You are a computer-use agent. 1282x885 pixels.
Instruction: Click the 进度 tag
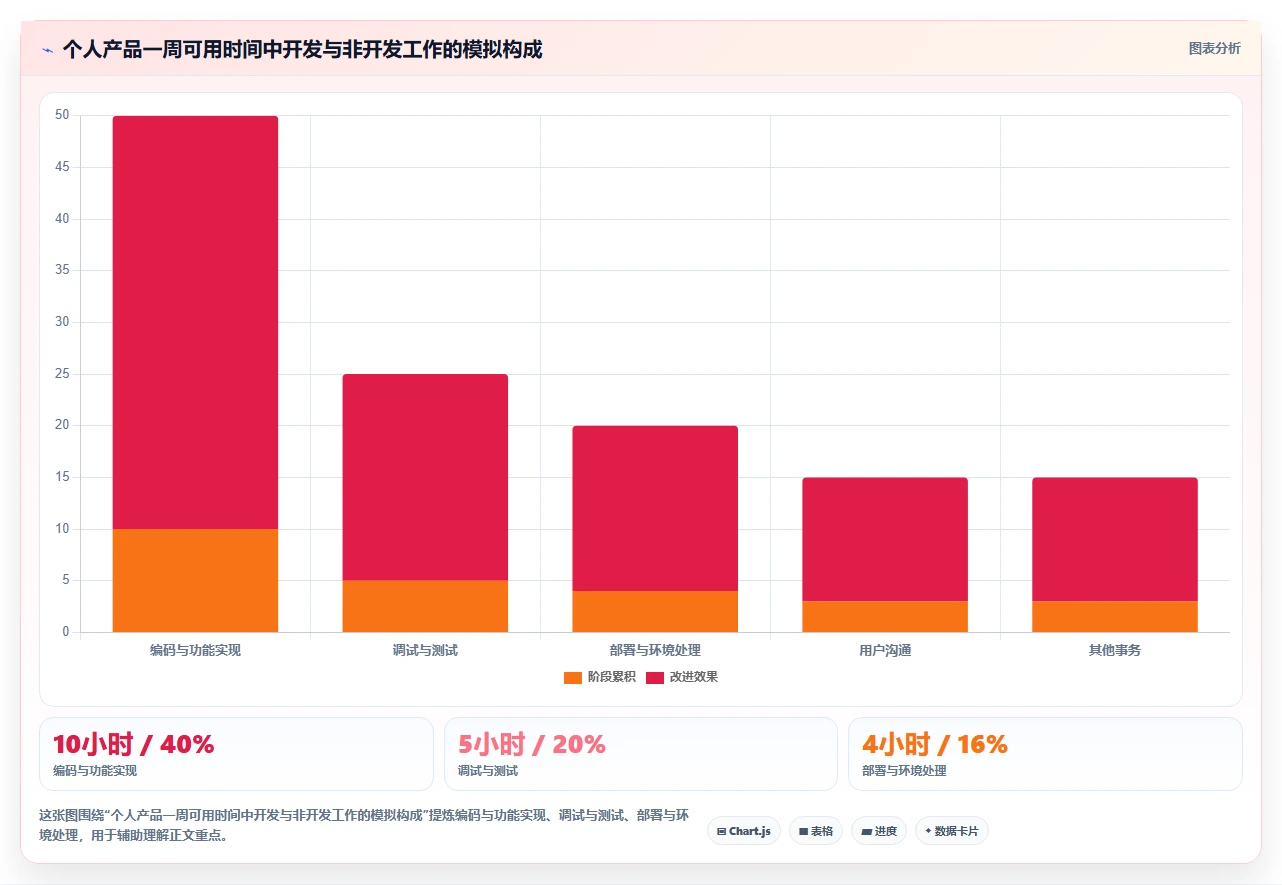pyautogui.click(x=879, y=831)
